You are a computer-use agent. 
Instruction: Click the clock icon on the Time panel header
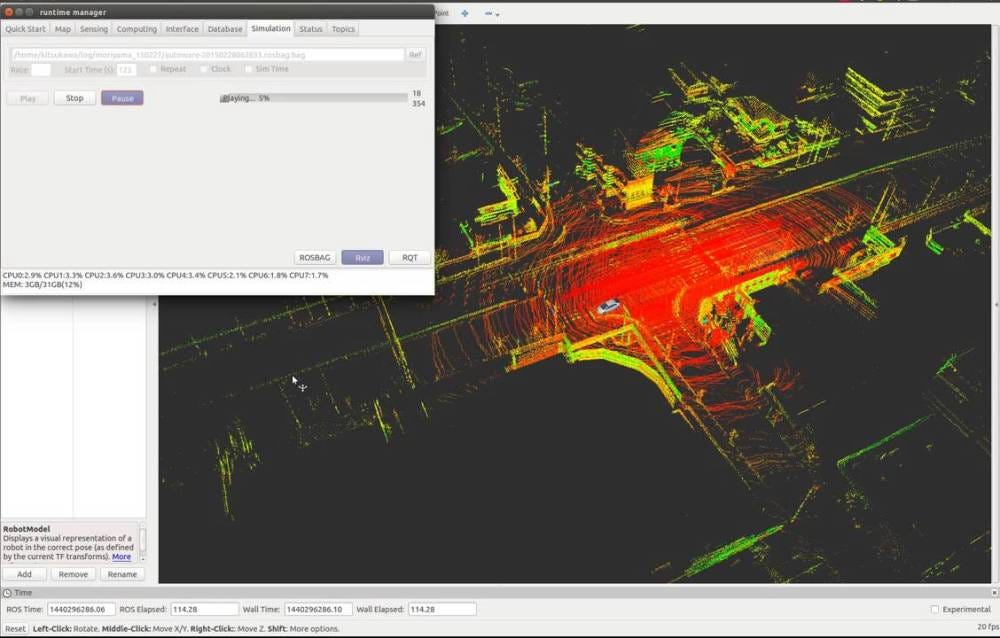[7, 592]
